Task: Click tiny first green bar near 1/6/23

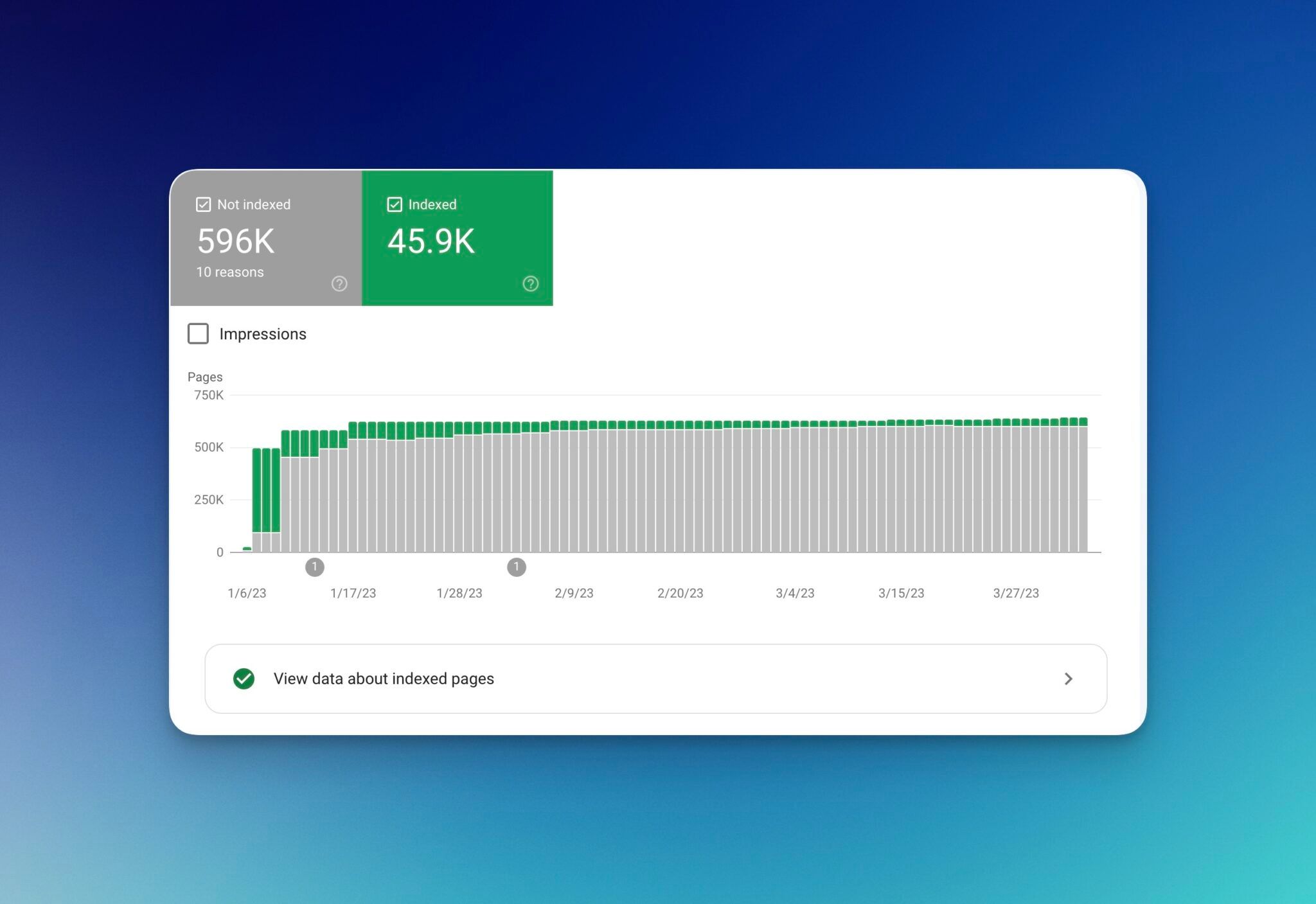Action: [247, 549]
